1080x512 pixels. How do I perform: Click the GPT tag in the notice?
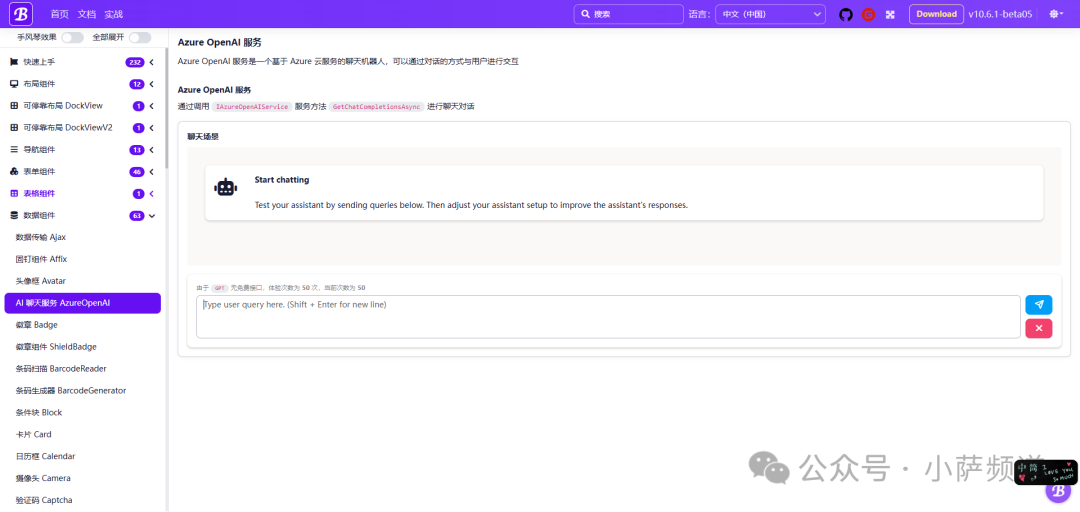point(220,288)
